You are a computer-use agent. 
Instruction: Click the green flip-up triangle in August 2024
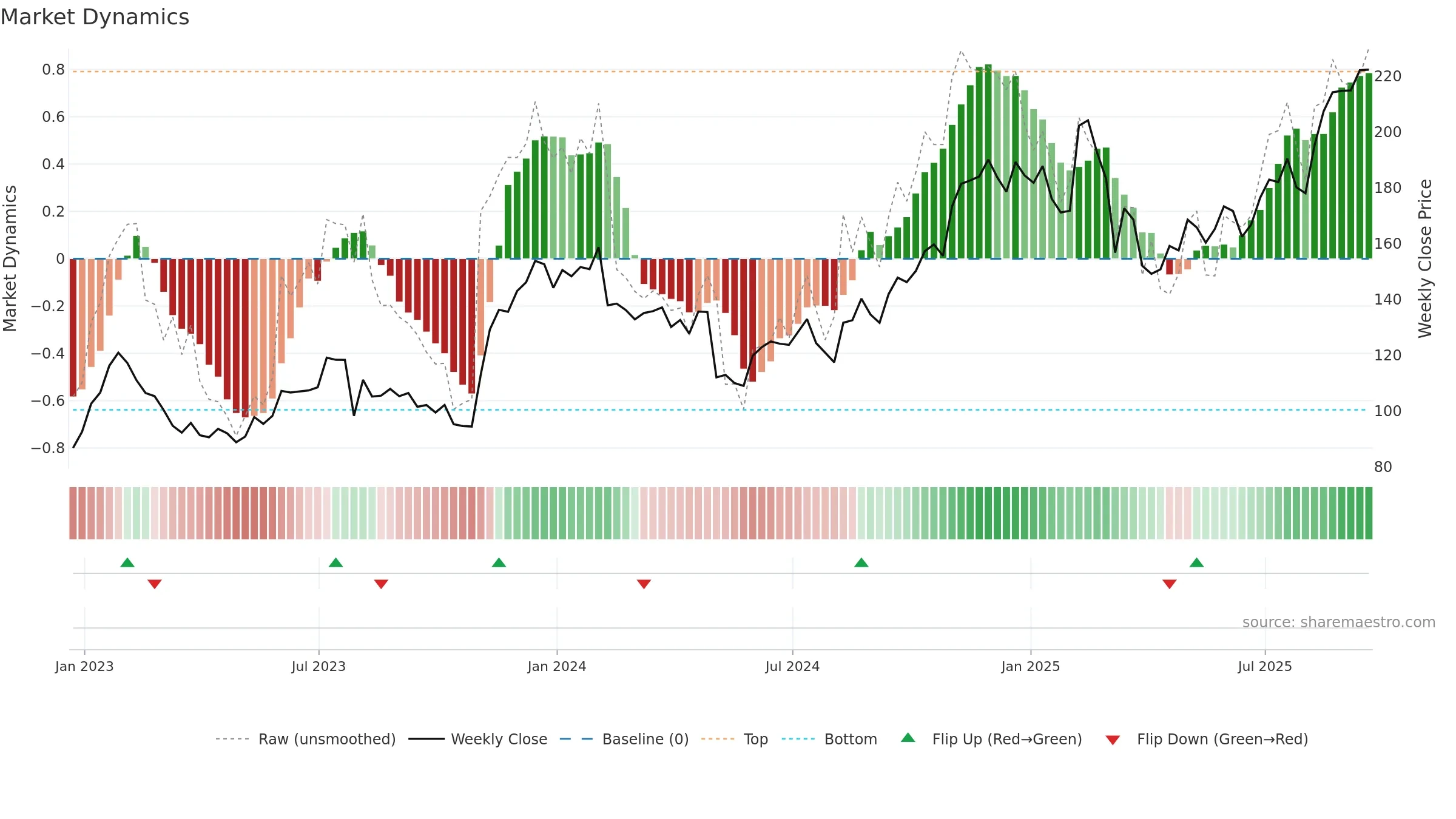click(x=861, y=563)
